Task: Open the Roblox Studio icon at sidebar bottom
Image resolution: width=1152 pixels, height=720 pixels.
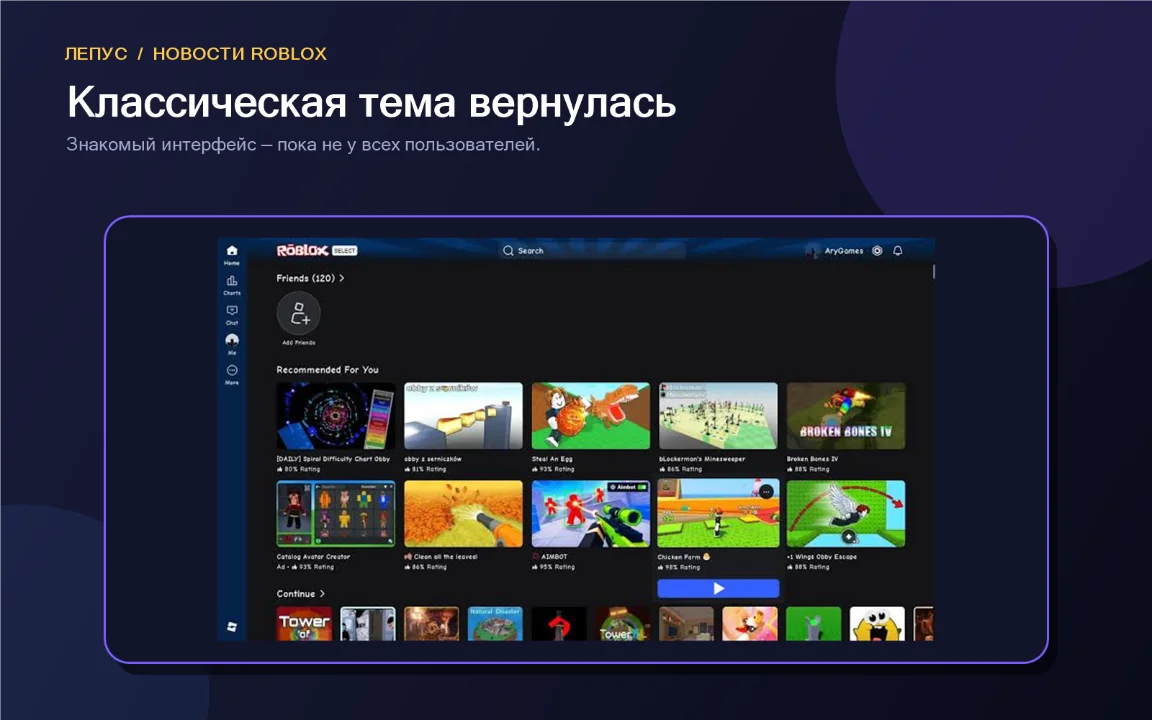Action: 231,627
